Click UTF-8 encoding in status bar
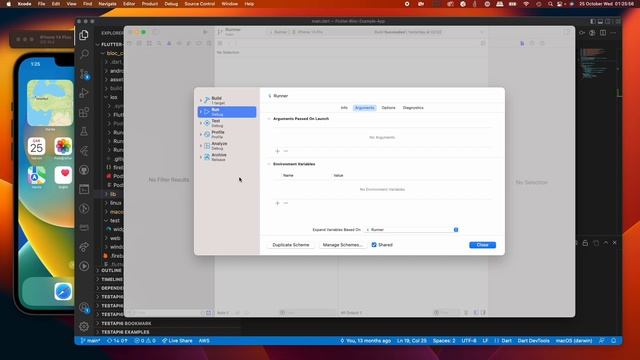 click(x=469, y=340)
